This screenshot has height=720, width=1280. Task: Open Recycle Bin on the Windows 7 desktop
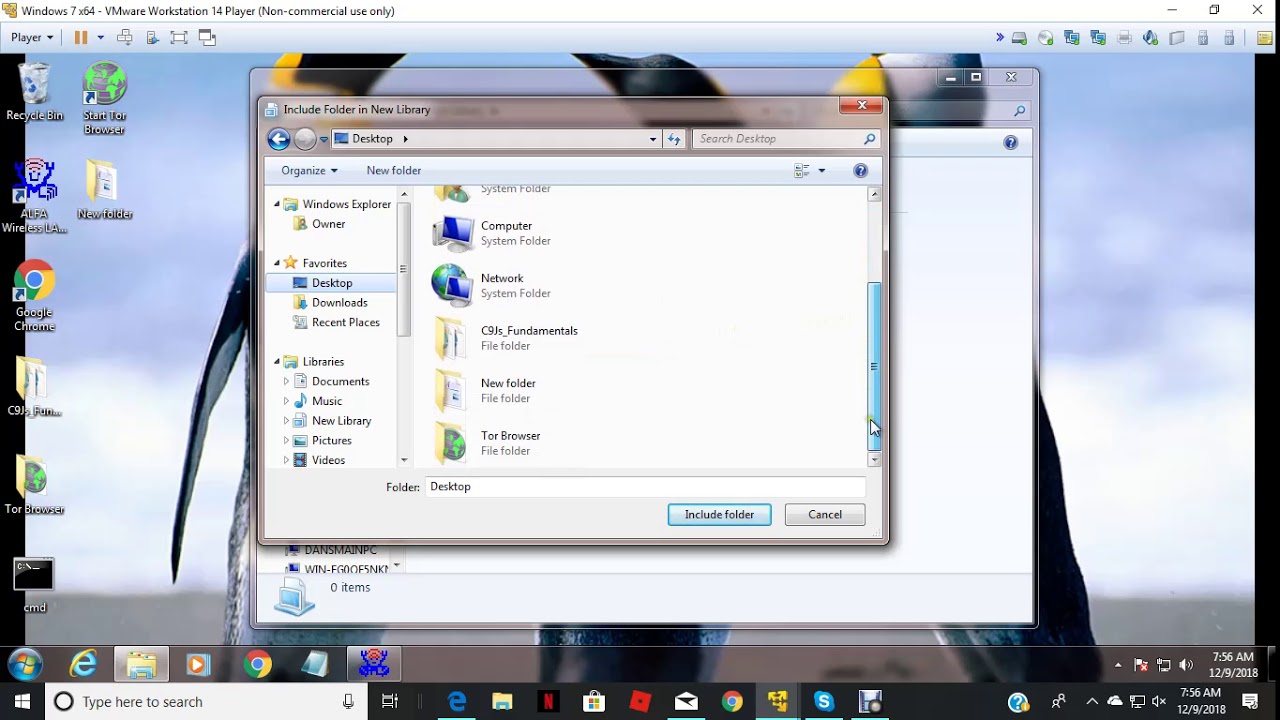tap(34, 92)
